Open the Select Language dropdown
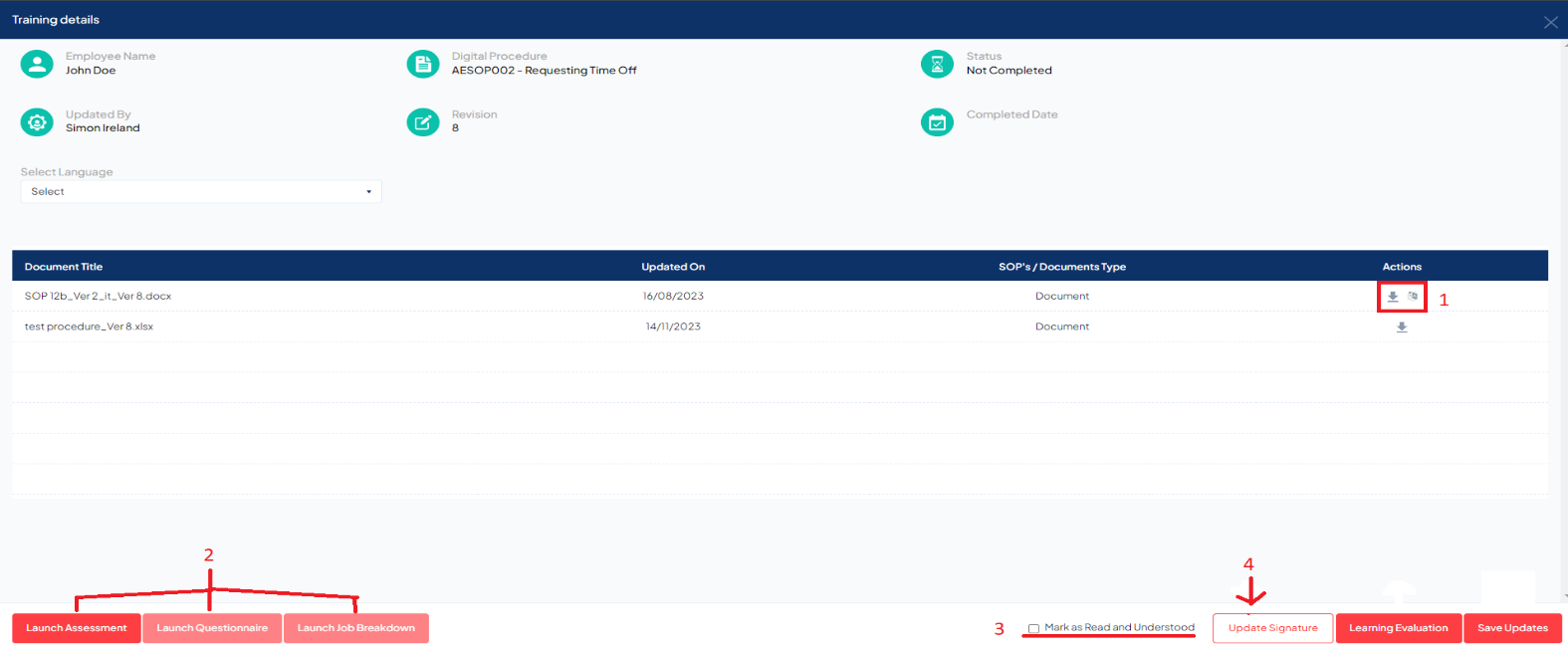The image size is (1568, 654). tap(200, 192)
